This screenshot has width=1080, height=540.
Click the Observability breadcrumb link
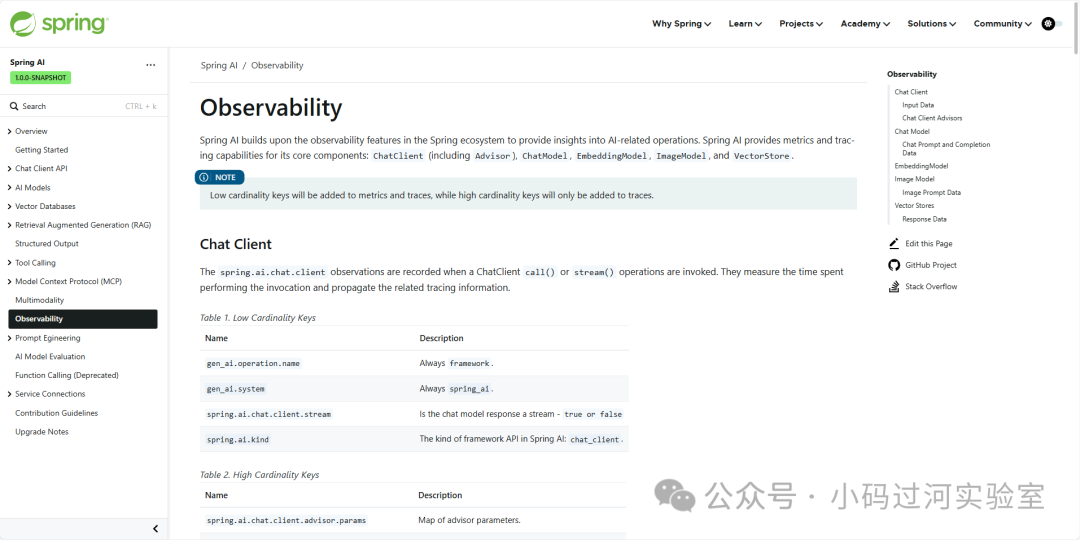tap(277, 65)
